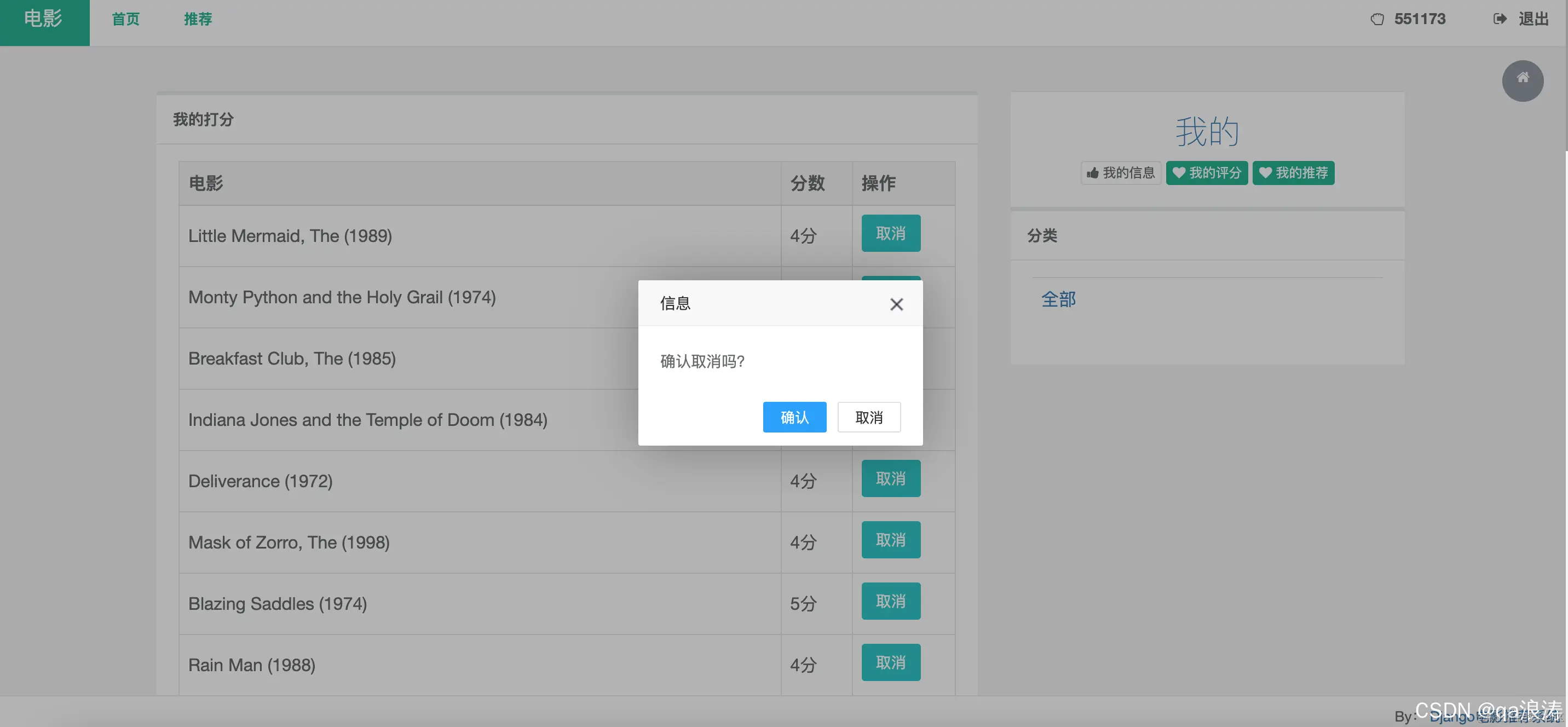Cancel rating for Rain Man (1988)

[891, 662]
